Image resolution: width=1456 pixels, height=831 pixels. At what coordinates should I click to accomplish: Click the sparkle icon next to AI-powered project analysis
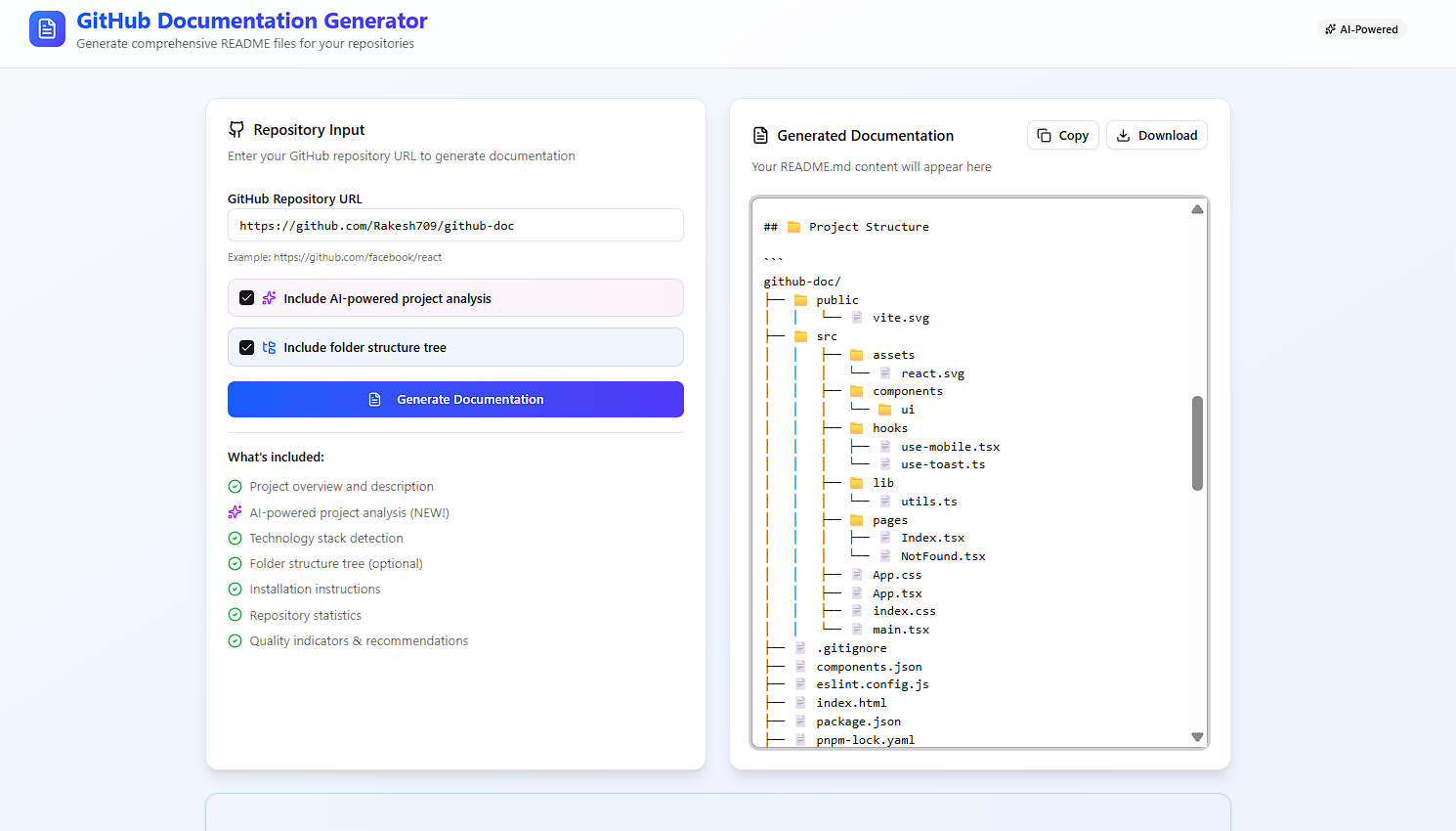coord(268,297)
